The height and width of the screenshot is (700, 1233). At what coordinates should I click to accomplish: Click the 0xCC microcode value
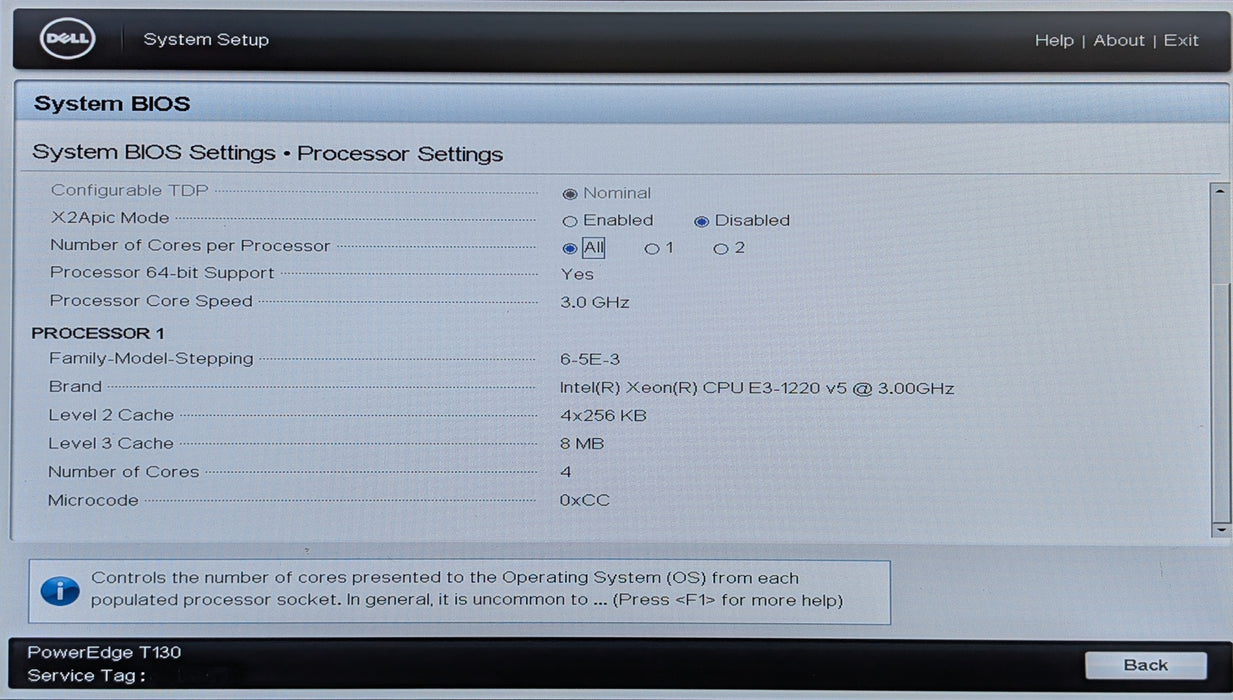[585, 500]
